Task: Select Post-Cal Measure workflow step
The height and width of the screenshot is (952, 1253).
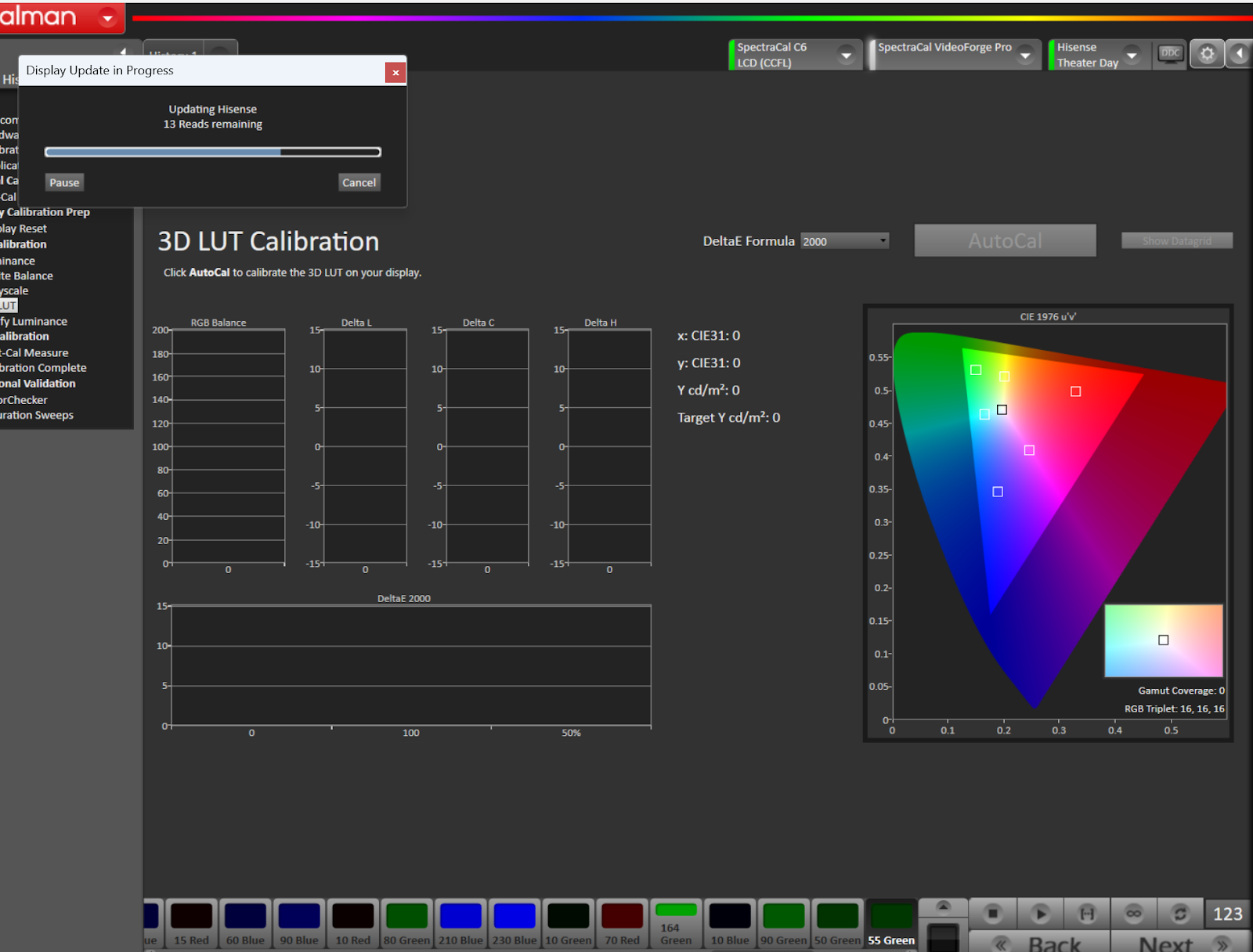Action: click(34, 353)
